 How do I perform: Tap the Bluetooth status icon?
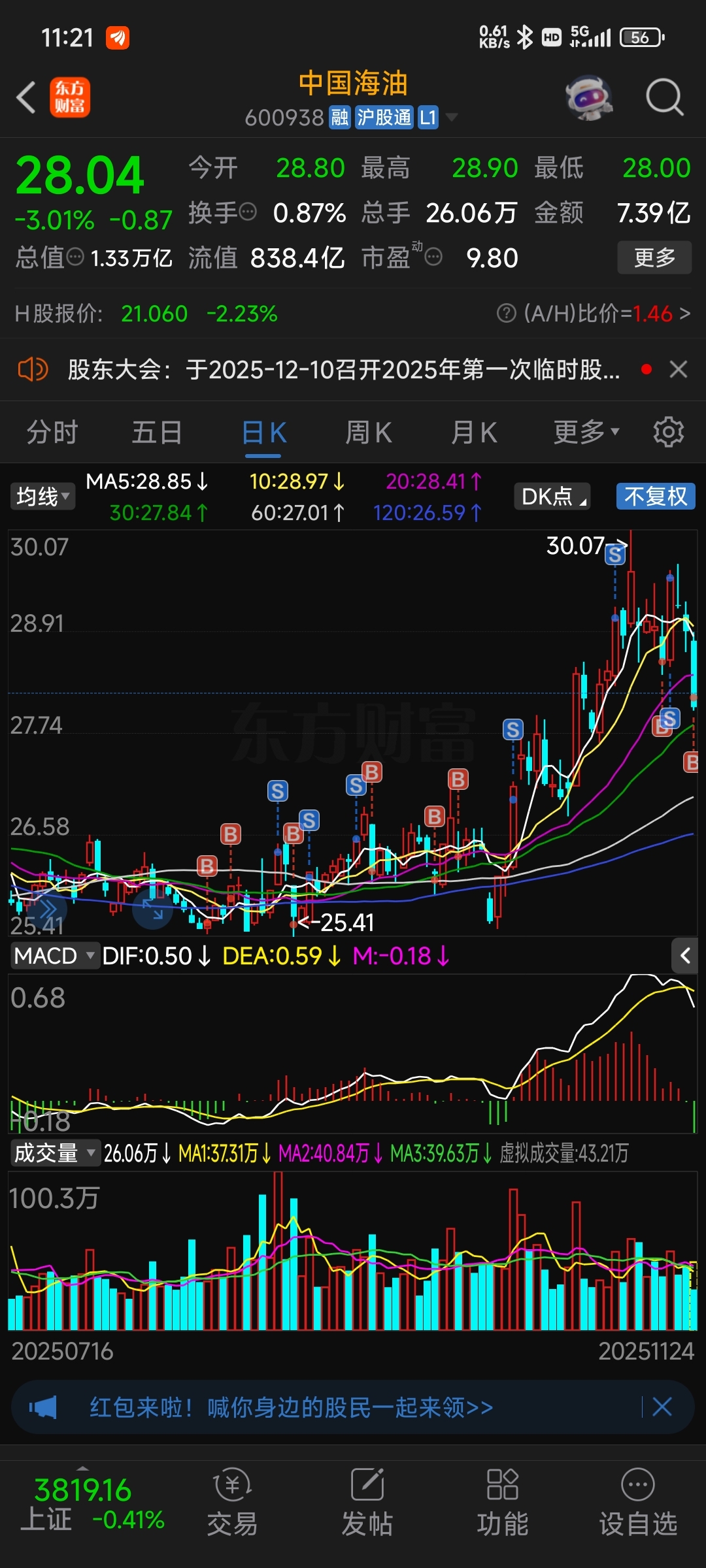tap(524, 37)
